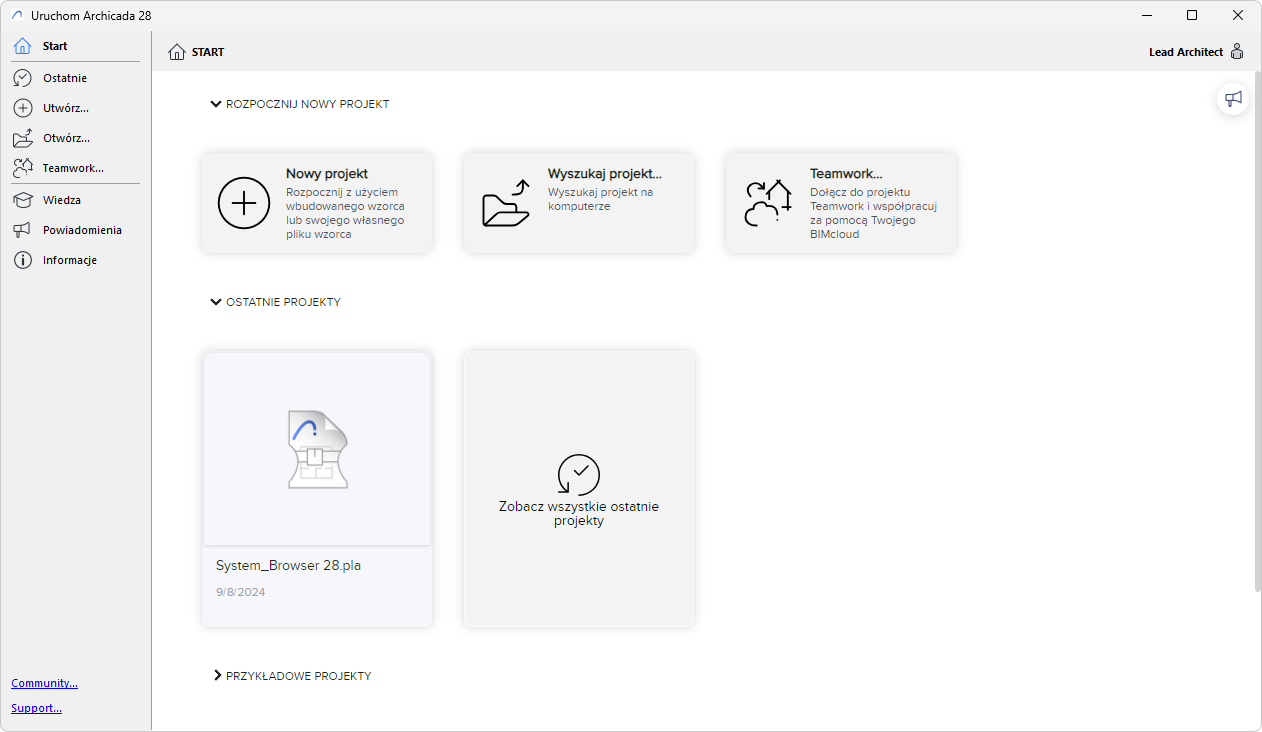Viewport: 1262px width, 732px height.
Task: Open Powiadomienia megaphone icon in sidebar
Action: coord(22,230)
